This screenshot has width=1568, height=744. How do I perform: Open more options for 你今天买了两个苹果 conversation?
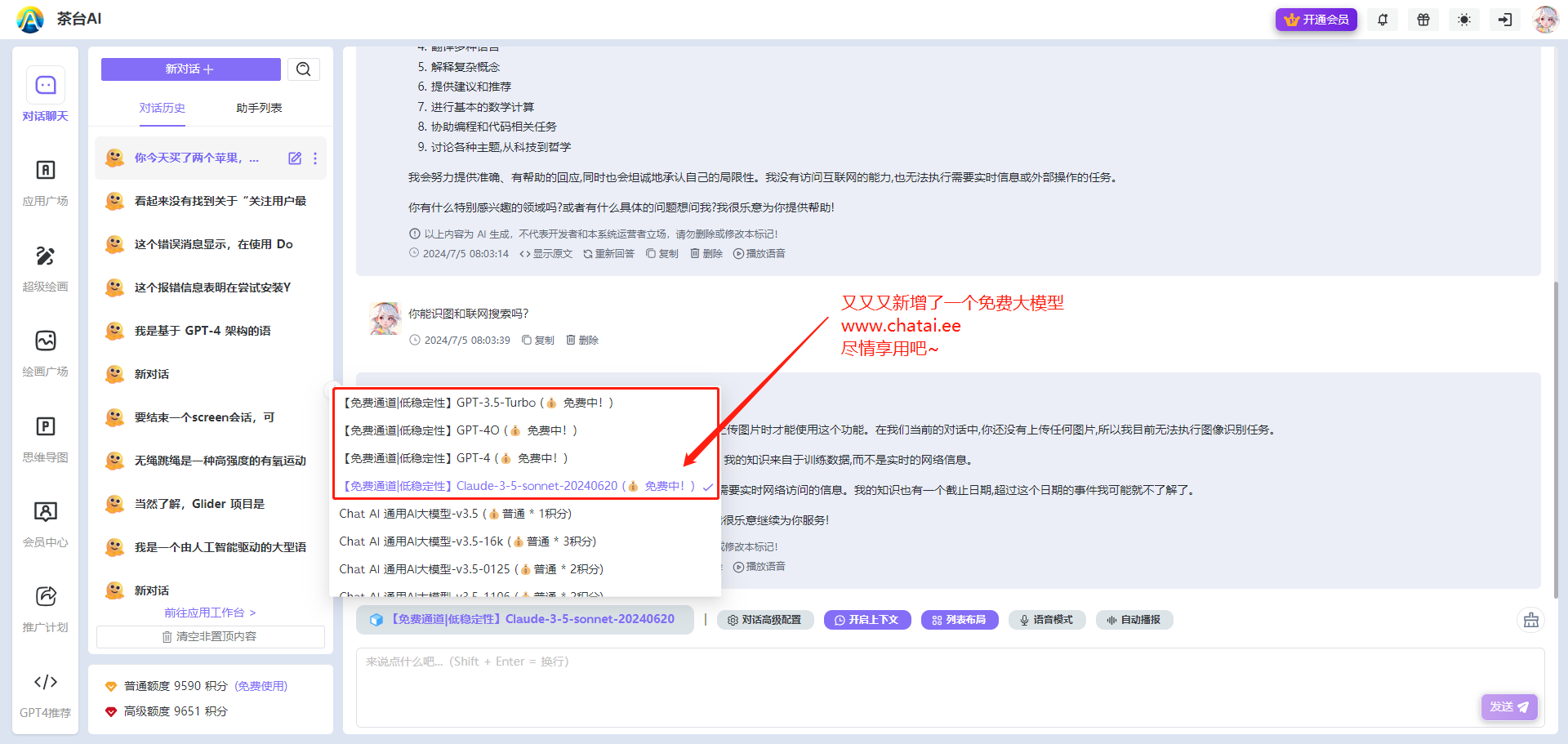[315, 158]
